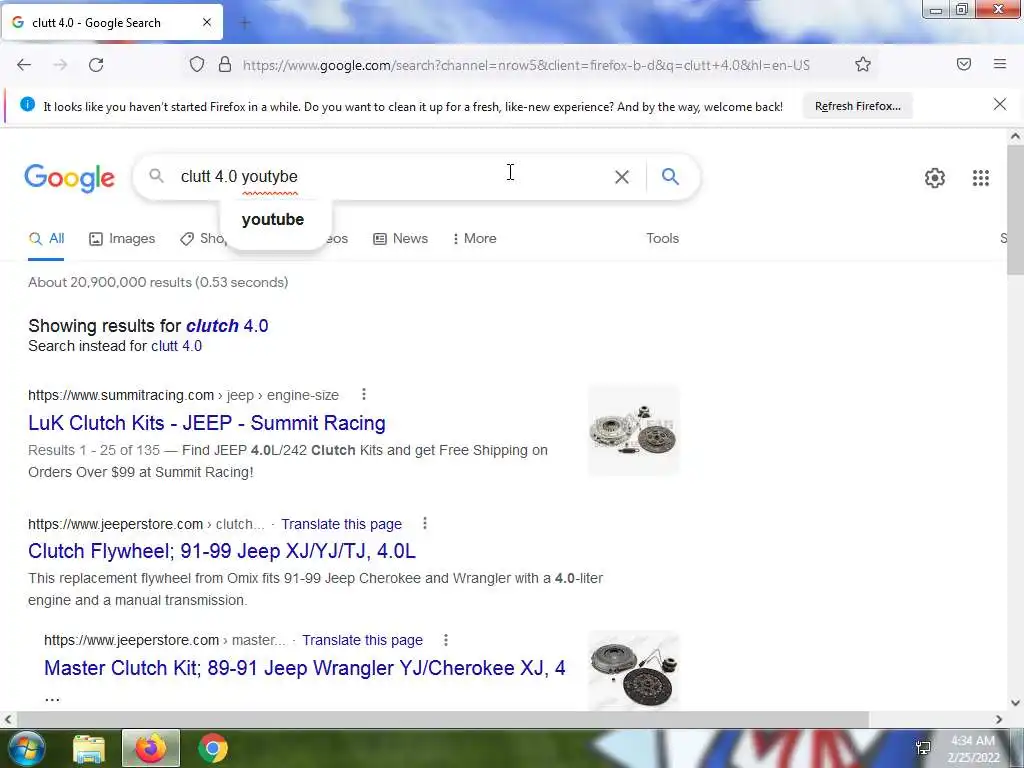This screenshot has height=768, width=1024.
Task: Open Clutch Flywheel 91-99 Jeep result
Action: pos(222,551)
